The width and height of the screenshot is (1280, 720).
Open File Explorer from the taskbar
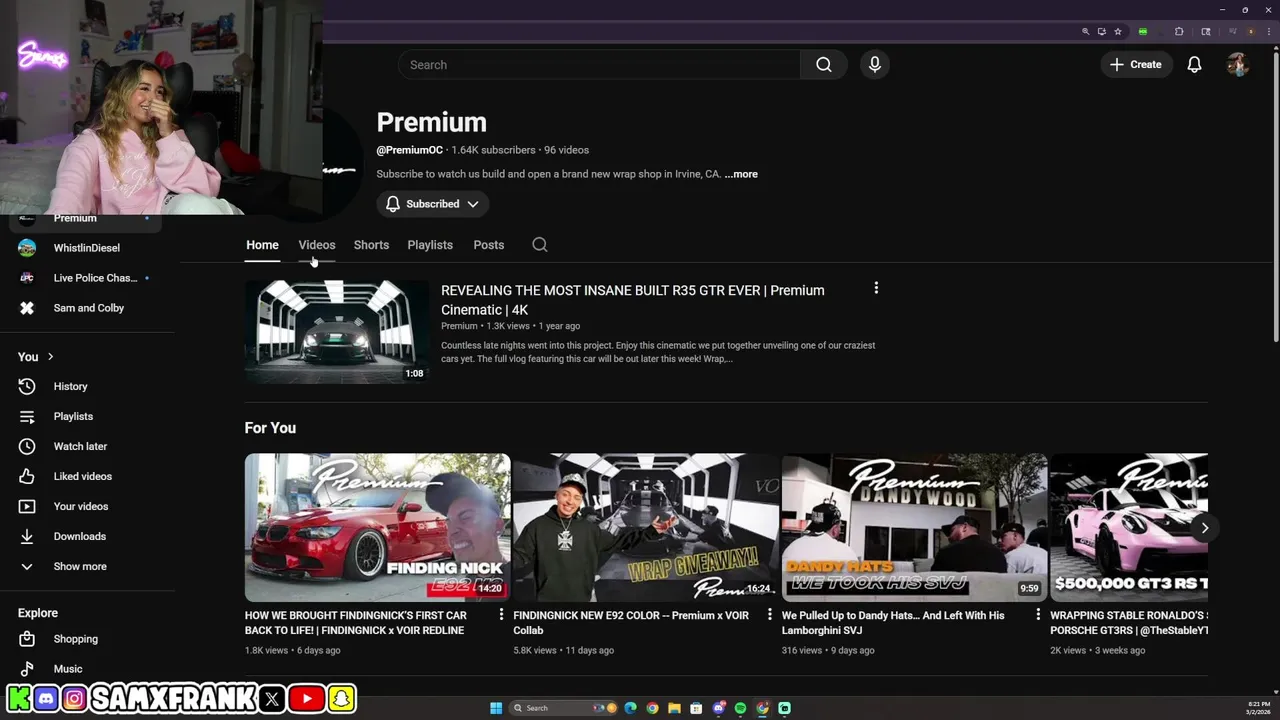674,708
